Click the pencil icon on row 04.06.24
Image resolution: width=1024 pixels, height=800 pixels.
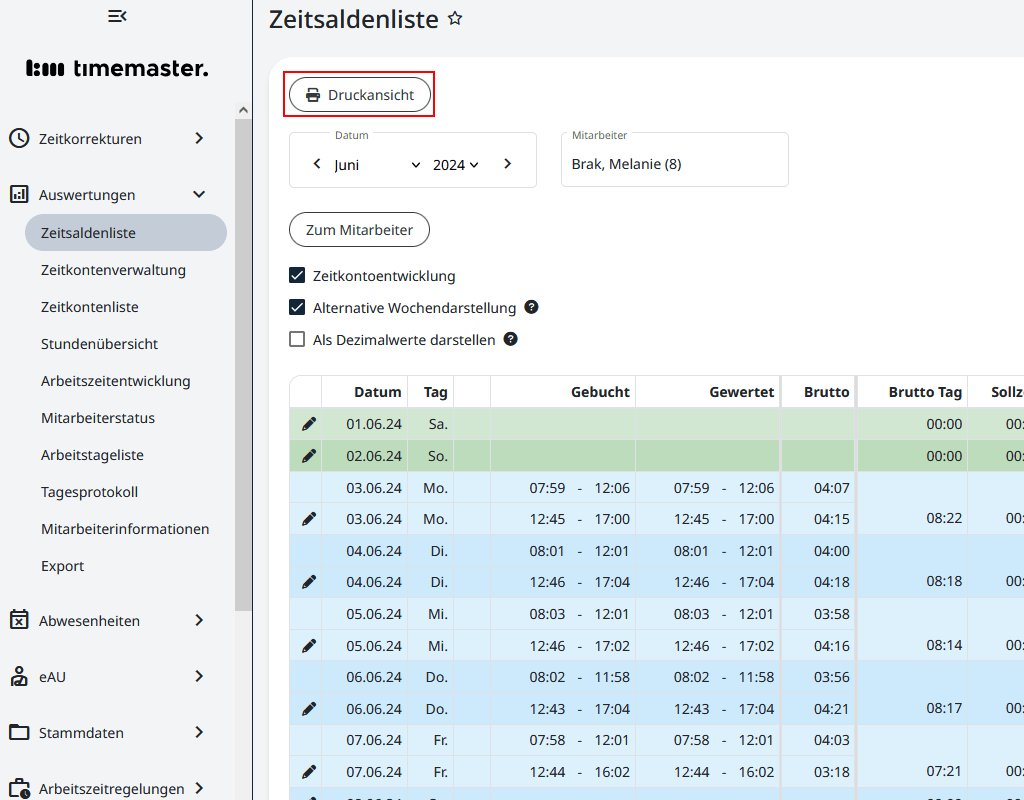click(x=307, y=582)
